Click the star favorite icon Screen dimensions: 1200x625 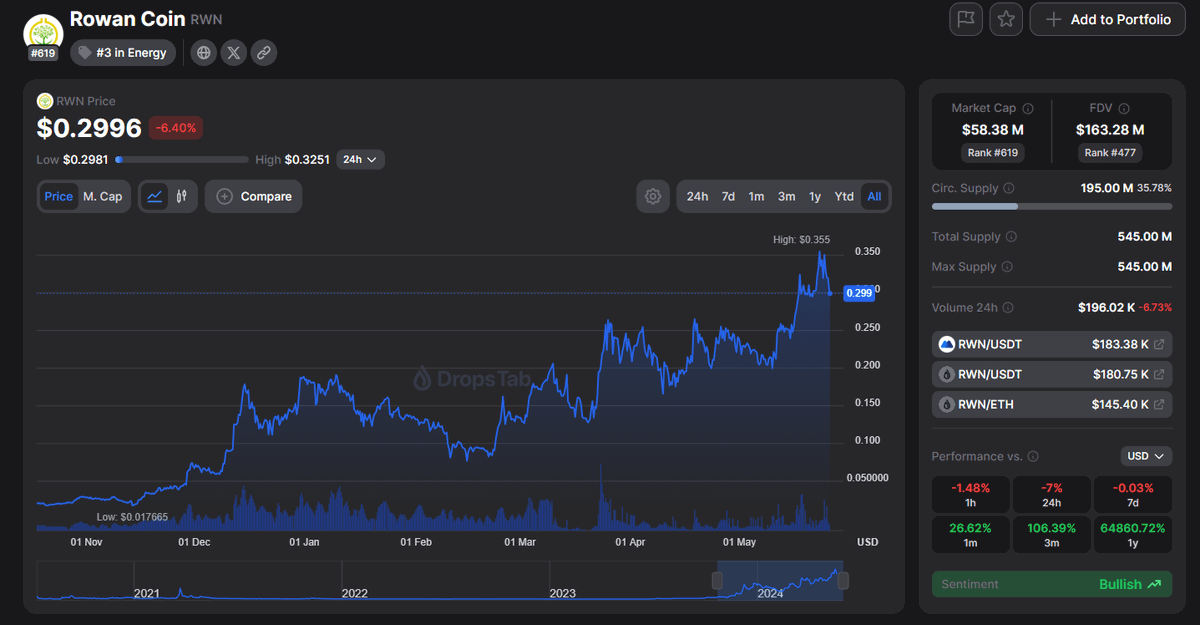pos(1006,19)
